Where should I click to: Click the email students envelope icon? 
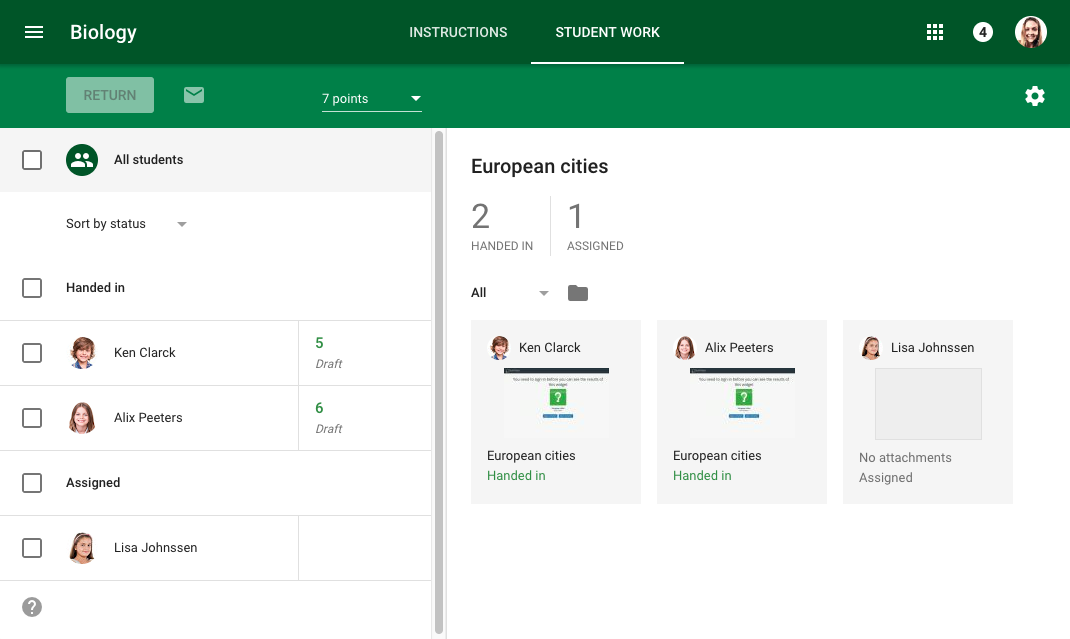pyautogui.click(x=194, y=95)
